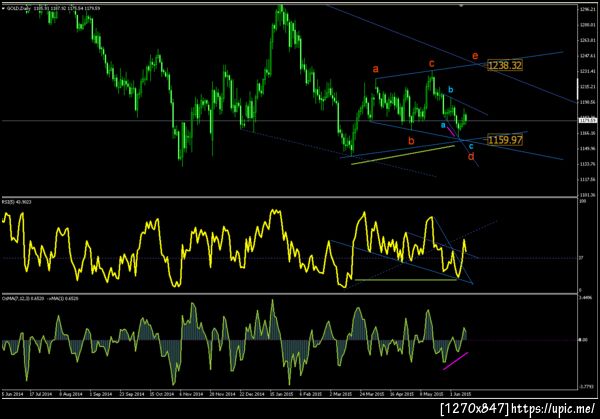Click the OsMA indicator label
This screenshot has height=419, width=600.
point(40,298)
